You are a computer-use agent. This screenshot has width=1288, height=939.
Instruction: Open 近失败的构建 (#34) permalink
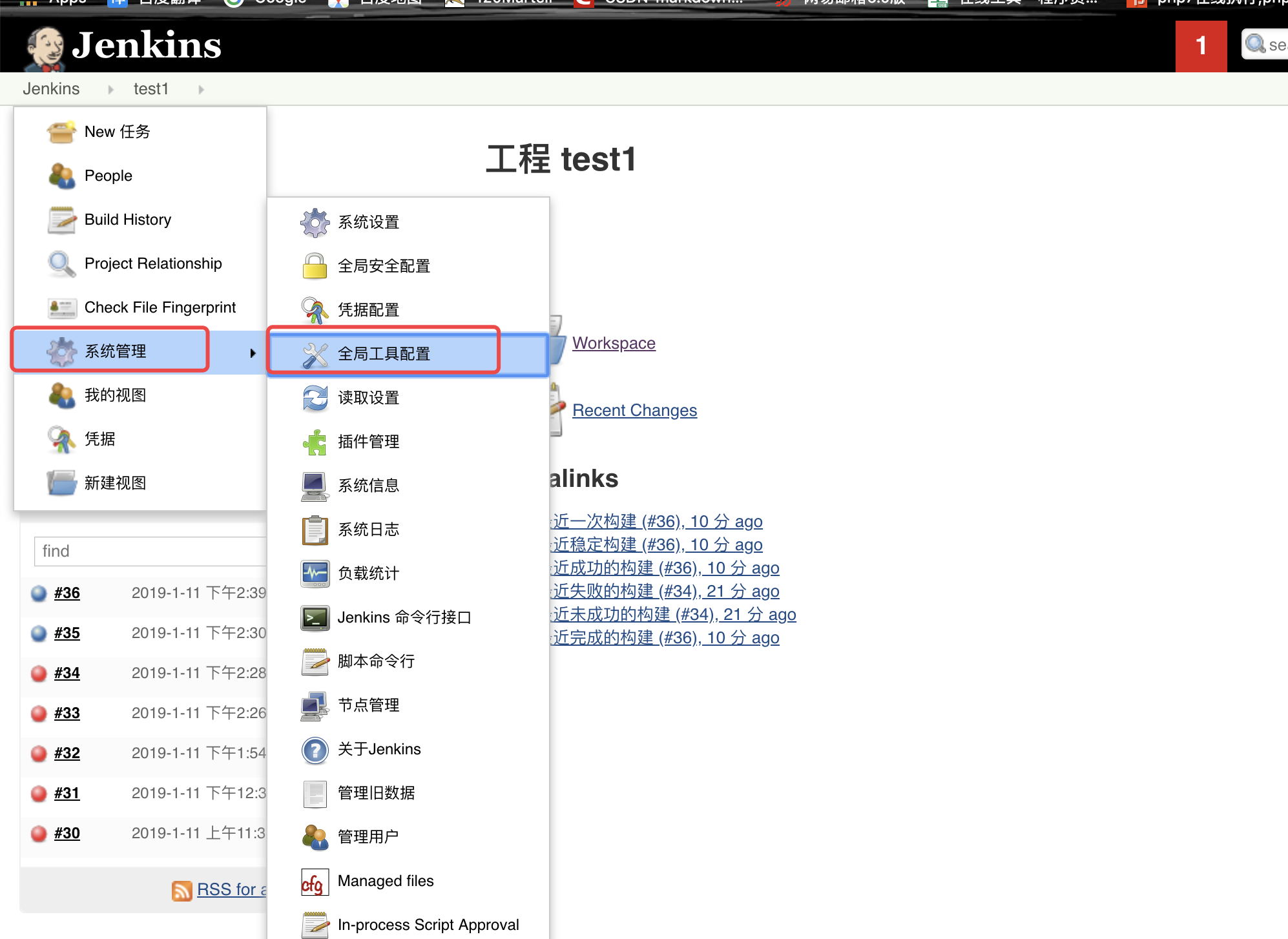tap(666, 591)
